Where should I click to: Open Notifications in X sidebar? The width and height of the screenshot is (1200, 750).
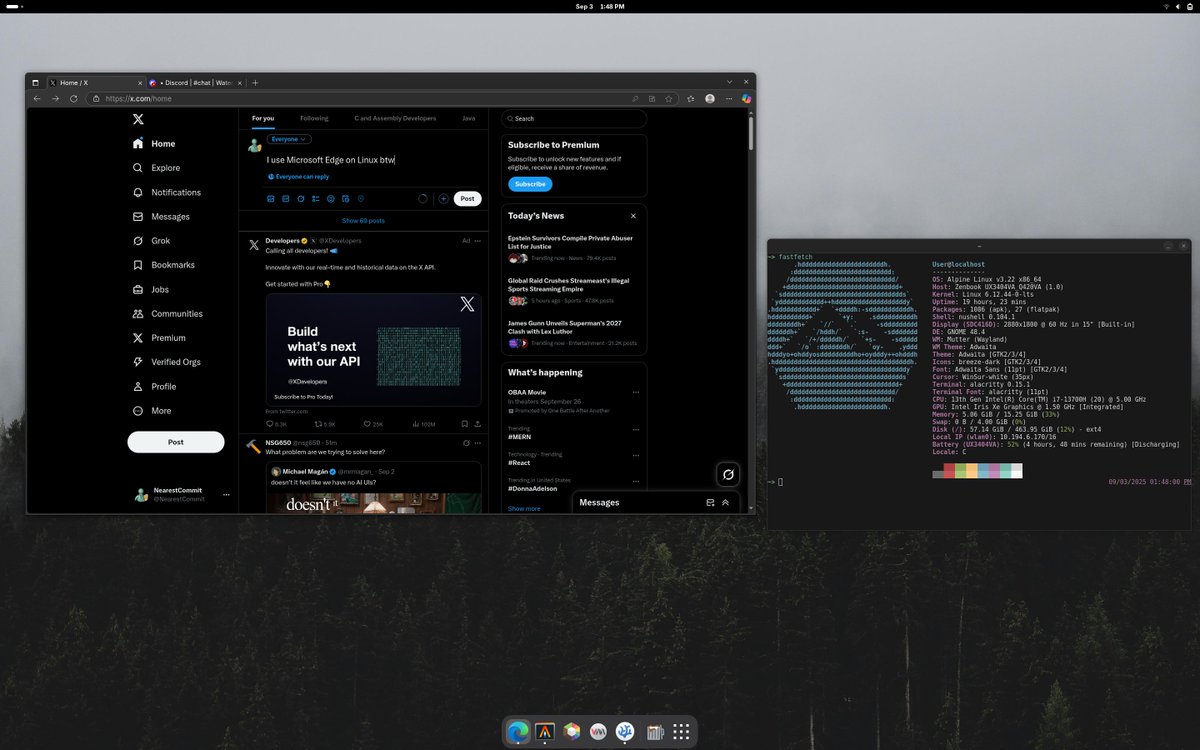pyautogui.click(x=167, y=192)
